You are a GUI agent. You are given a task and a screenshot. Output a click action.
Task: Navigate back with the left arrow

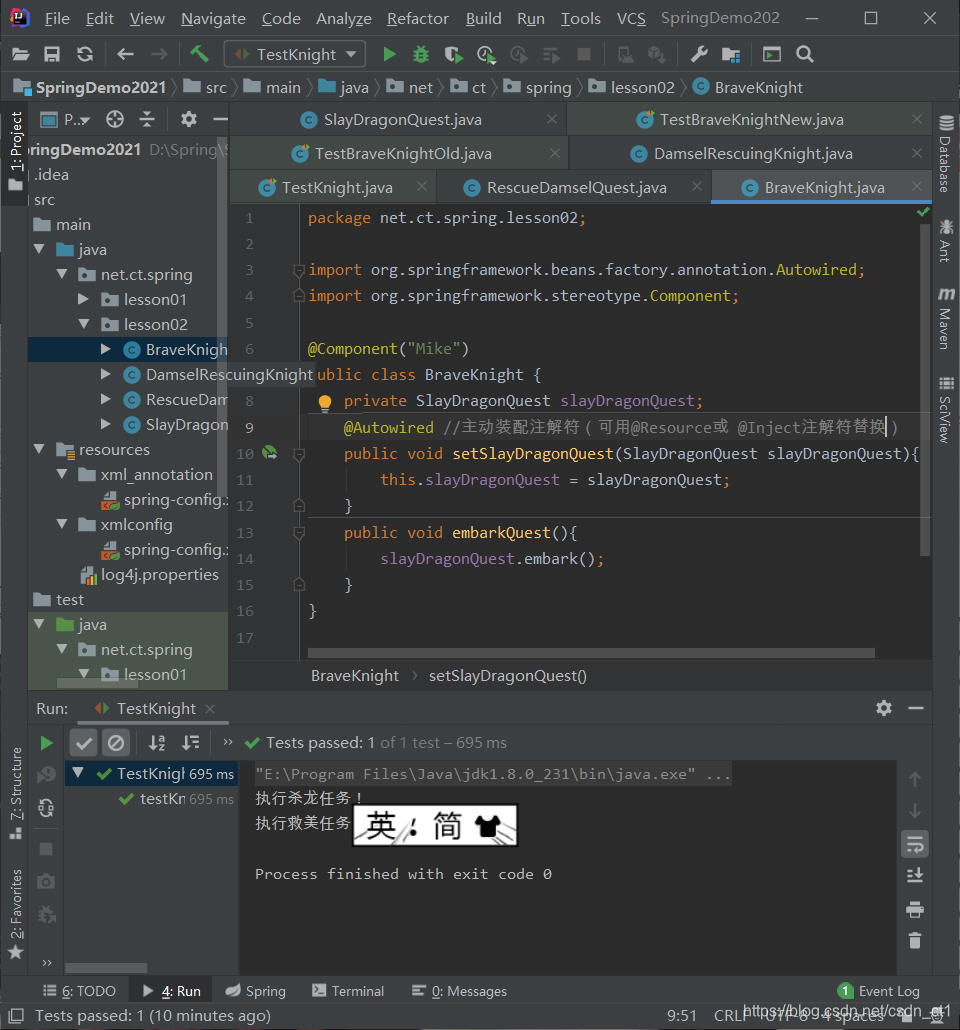click(125, 55)
